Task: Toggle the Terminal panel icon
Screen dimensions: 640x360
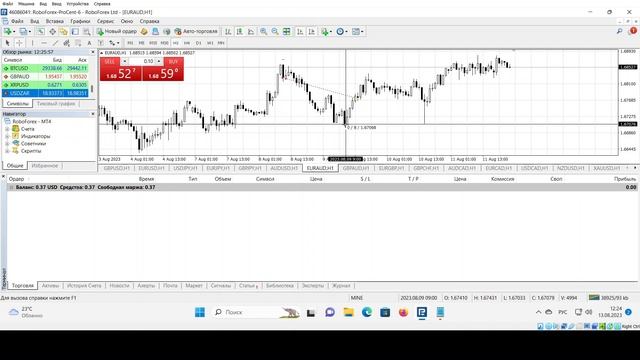Action: tap(75, 31)
